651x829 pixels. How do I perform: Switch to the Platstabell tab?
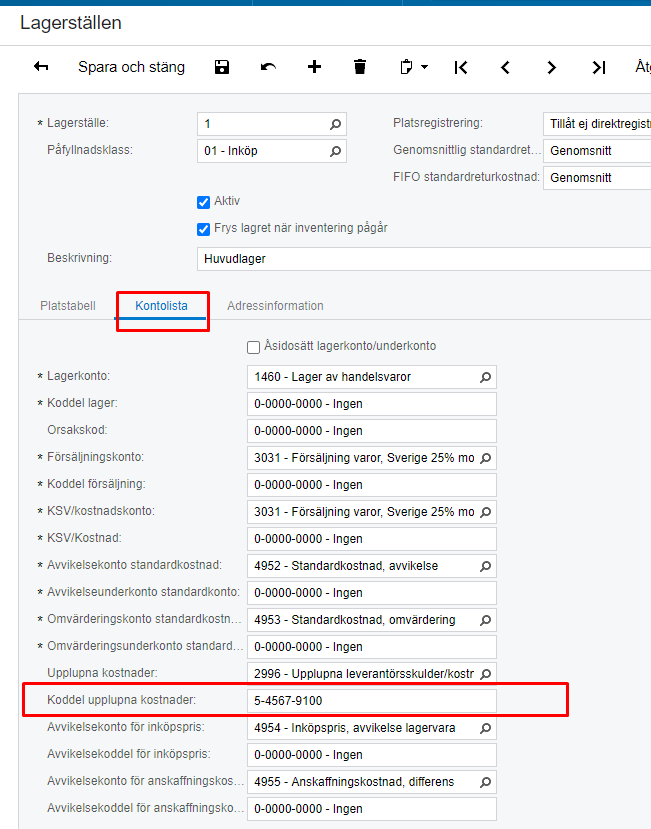[67, 306]
